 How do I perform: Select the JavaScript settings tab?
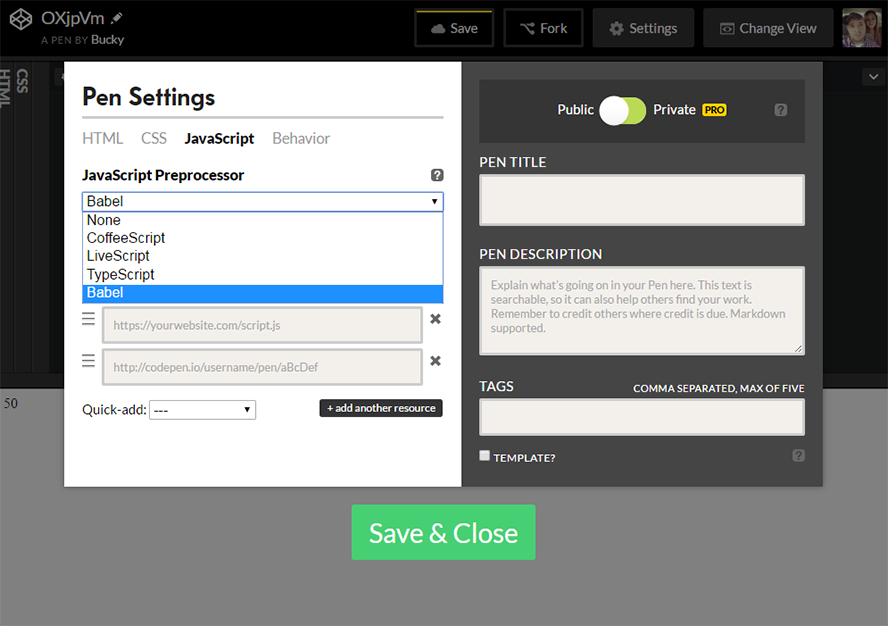tap(219, 138)
